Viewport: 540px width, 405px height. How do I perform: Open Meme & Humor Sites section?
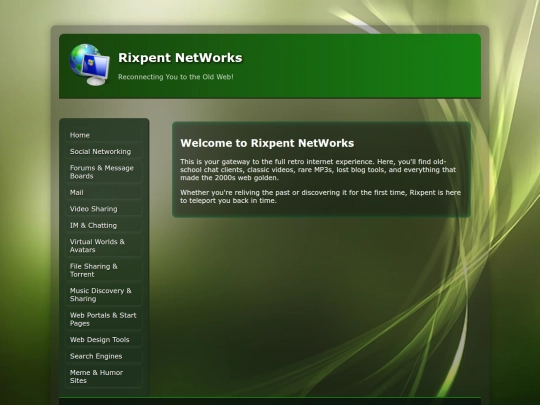point(104,376)
